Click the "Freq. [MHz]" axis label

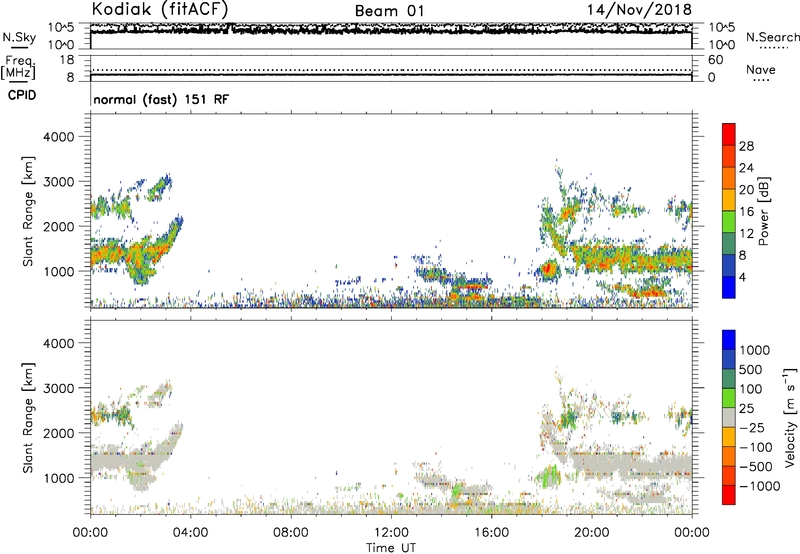click(x=18, y=67)
